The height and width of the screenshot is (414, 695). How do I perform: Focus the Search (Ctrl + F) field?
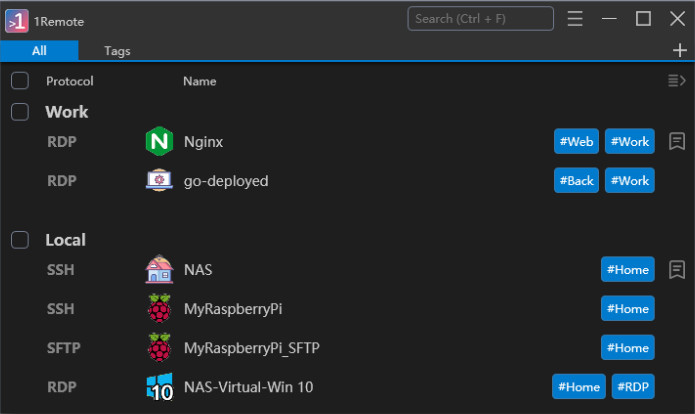pos(480,19)
